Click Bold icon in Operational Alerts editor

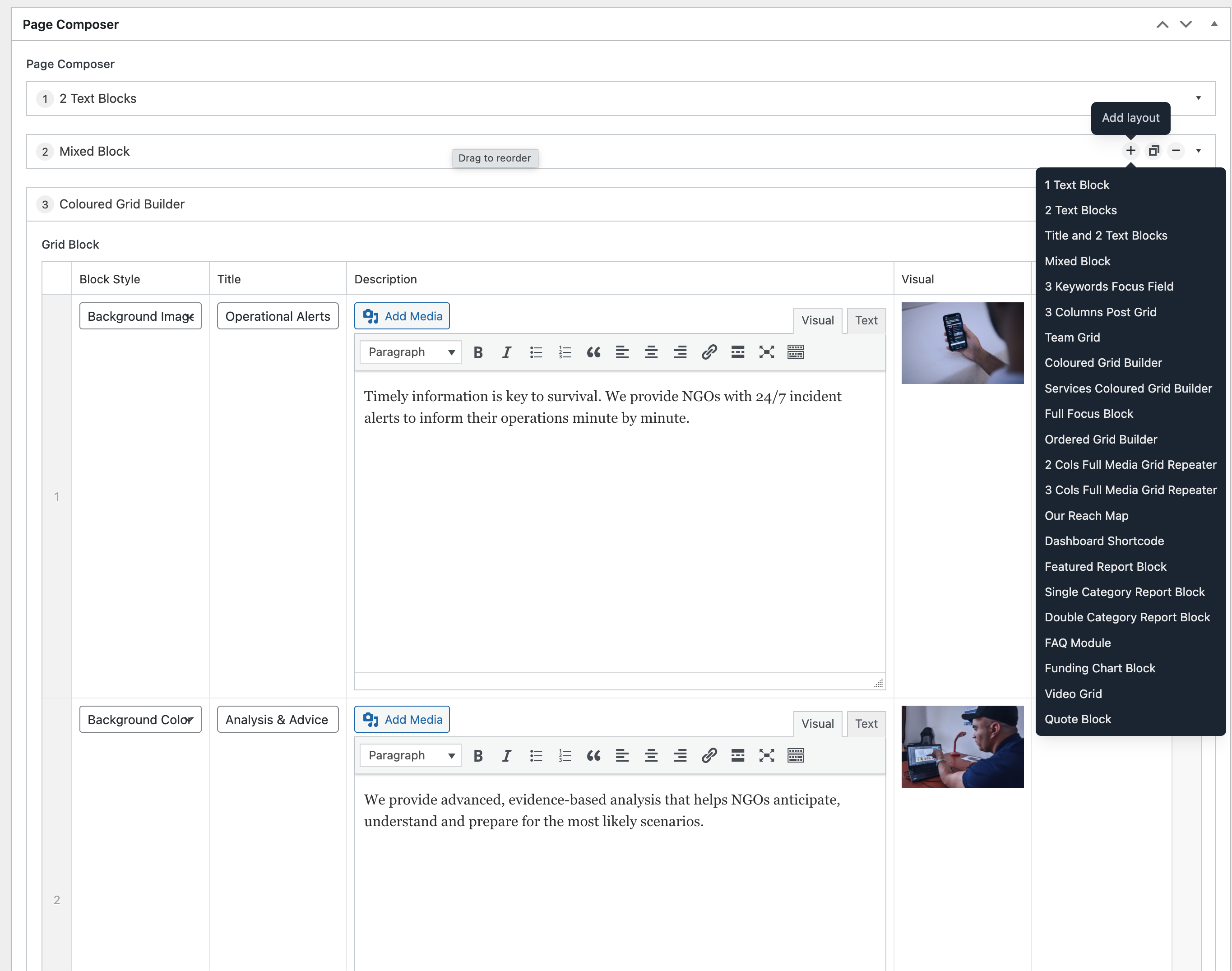[478, 352]
